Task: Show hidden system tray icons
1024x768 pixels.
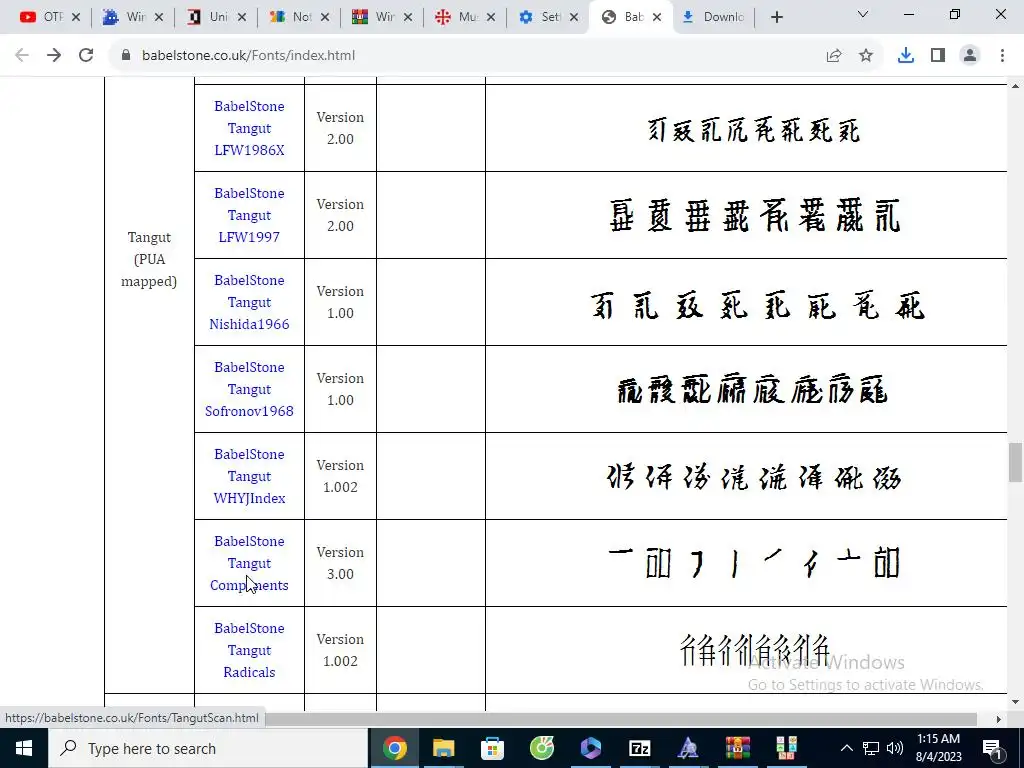Action: (846, 748)
